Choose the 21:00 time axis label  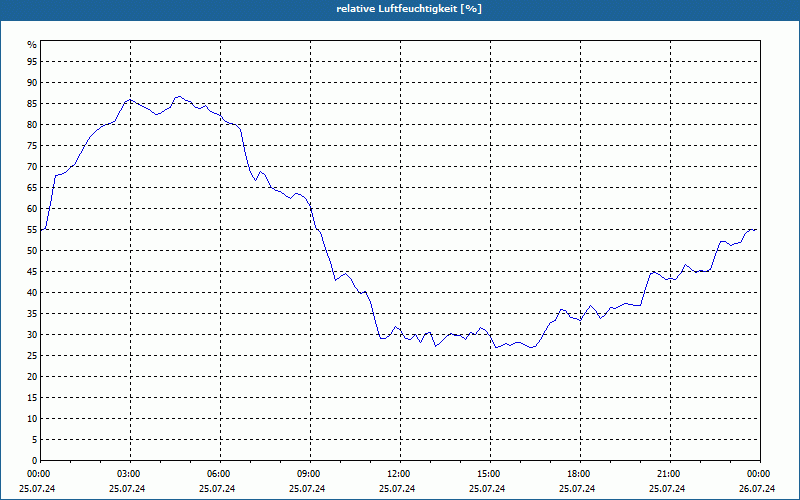(x=670, y=474)
